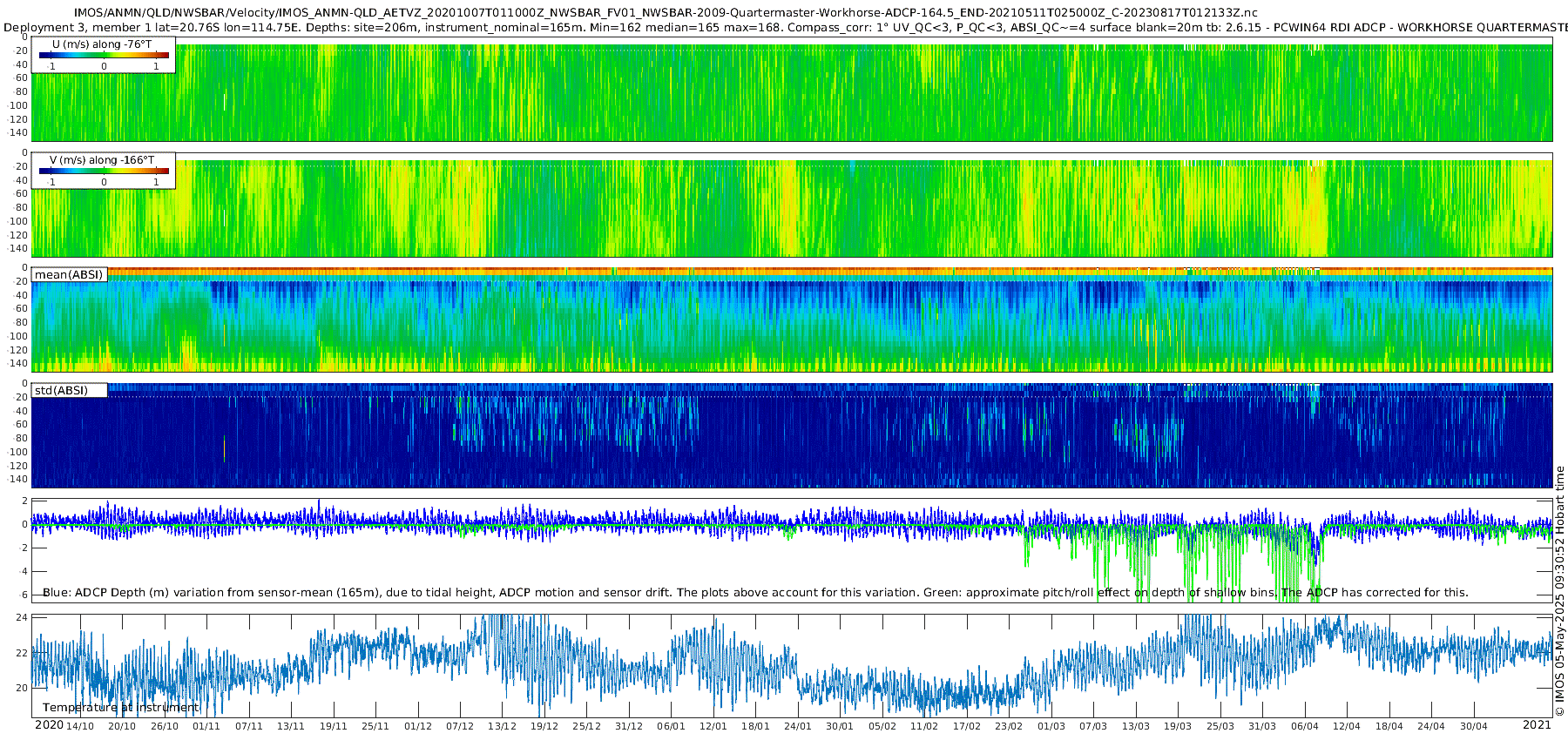Click the 'V (m/s) along -166°T' legend label
The width and height of the screenshot is (1568, 740).
pyautogui.click(x=102, y=160)
